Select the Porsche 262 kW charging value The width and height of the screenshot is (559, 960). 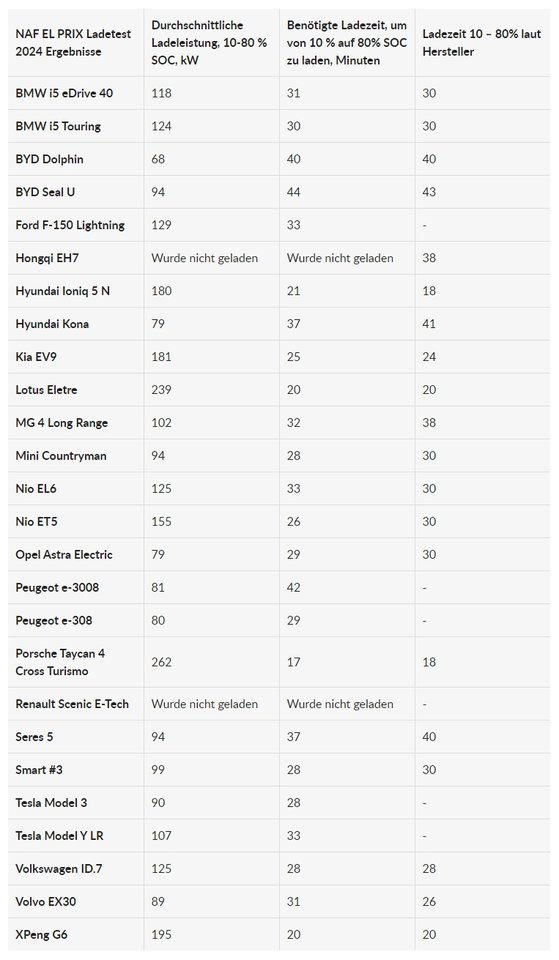pyautogui.click(x=162, y=662)
